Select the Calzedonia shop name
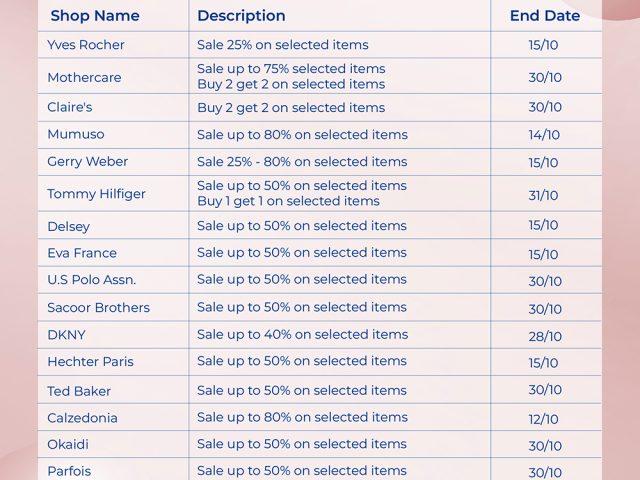This screenshot has width=640, height=480. pos(82,418)
